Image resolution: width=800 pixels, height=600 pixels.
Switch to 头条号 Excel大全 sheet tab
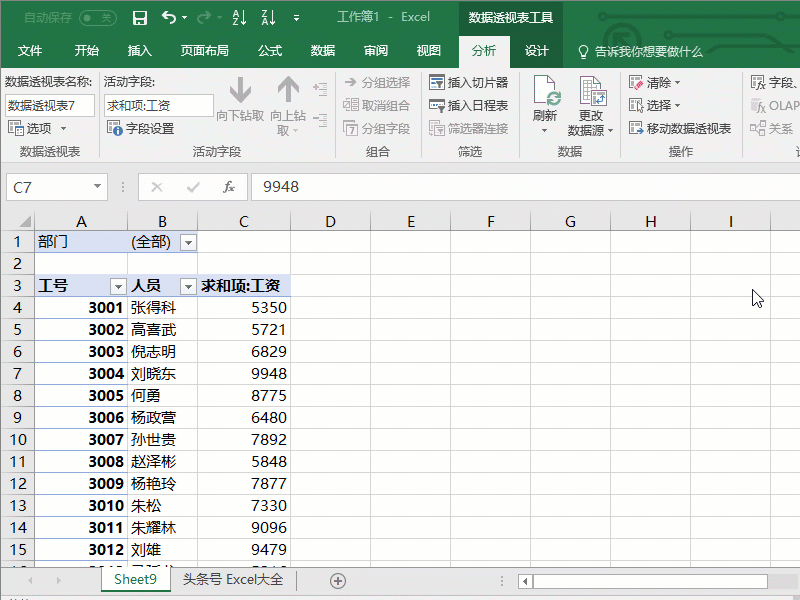coord(233,580)
